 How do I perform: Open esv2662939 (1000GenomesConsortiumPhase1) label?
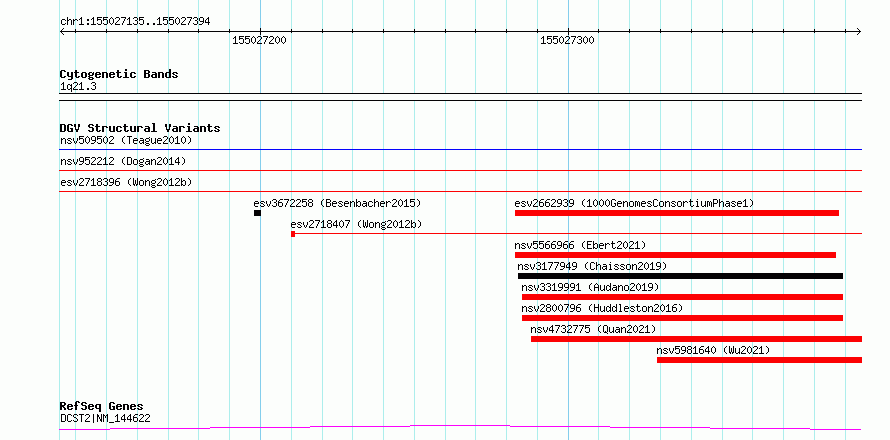pos(635,203)
